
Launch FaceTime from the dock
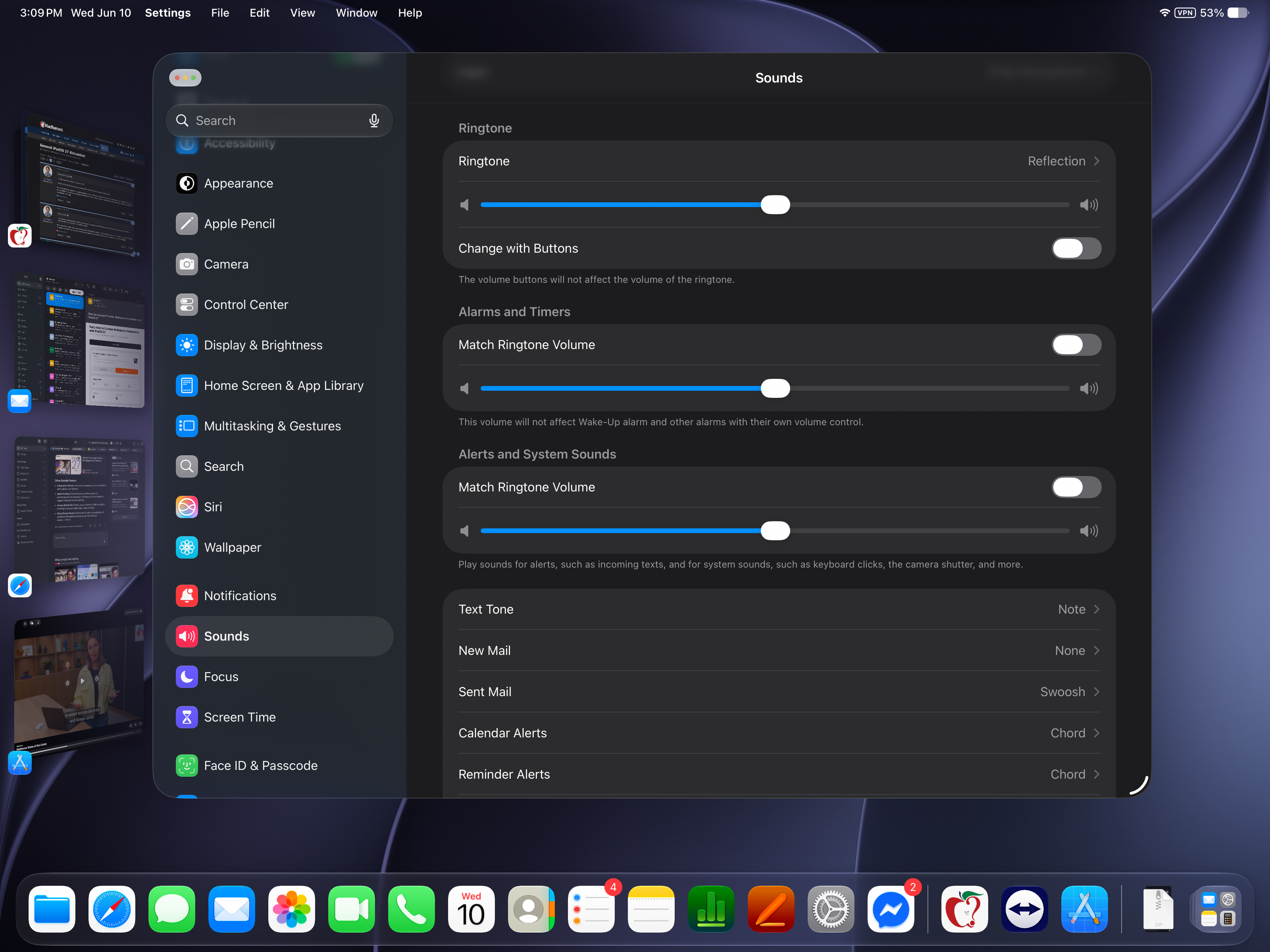[x=351, y=909]
